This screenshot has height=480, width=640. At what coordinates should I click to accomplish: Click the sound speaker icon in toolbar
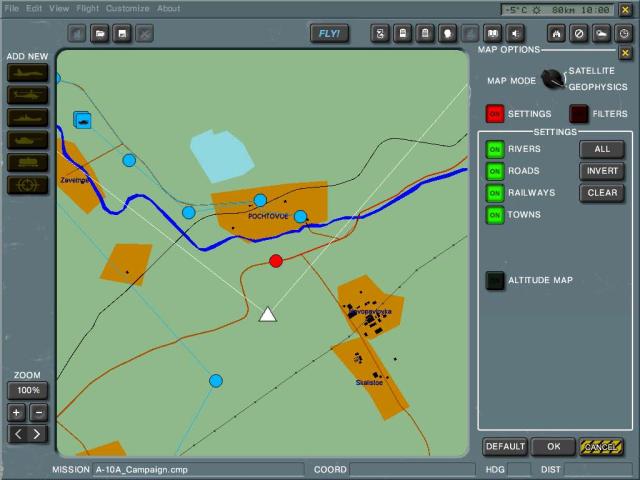coord(515,34)
